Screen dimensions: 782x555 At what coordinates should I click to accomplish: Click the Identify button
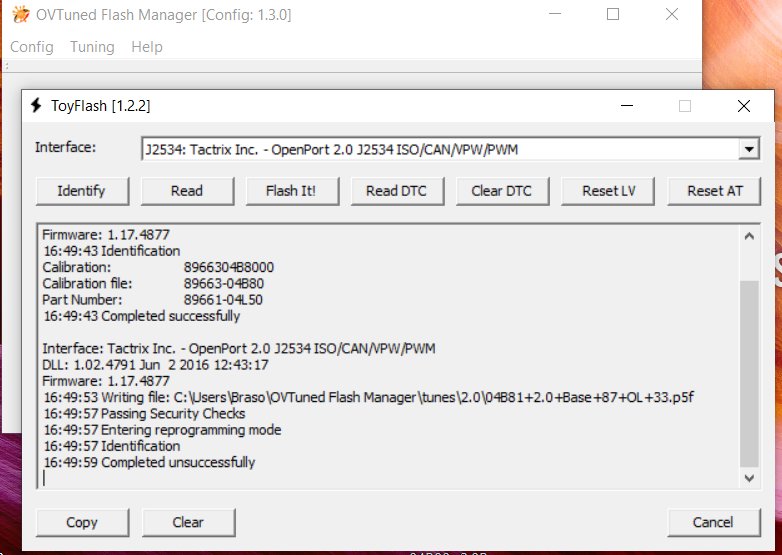coord(82,191)
